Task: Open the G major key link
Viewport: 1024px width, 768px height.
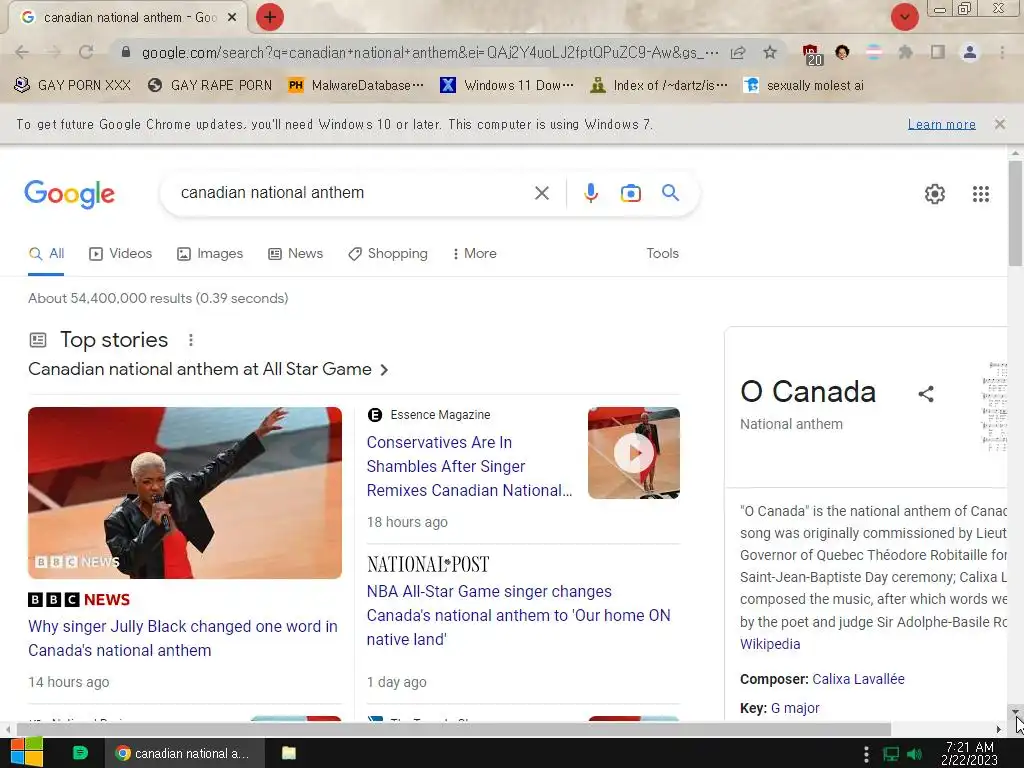Action: point(795,708)
